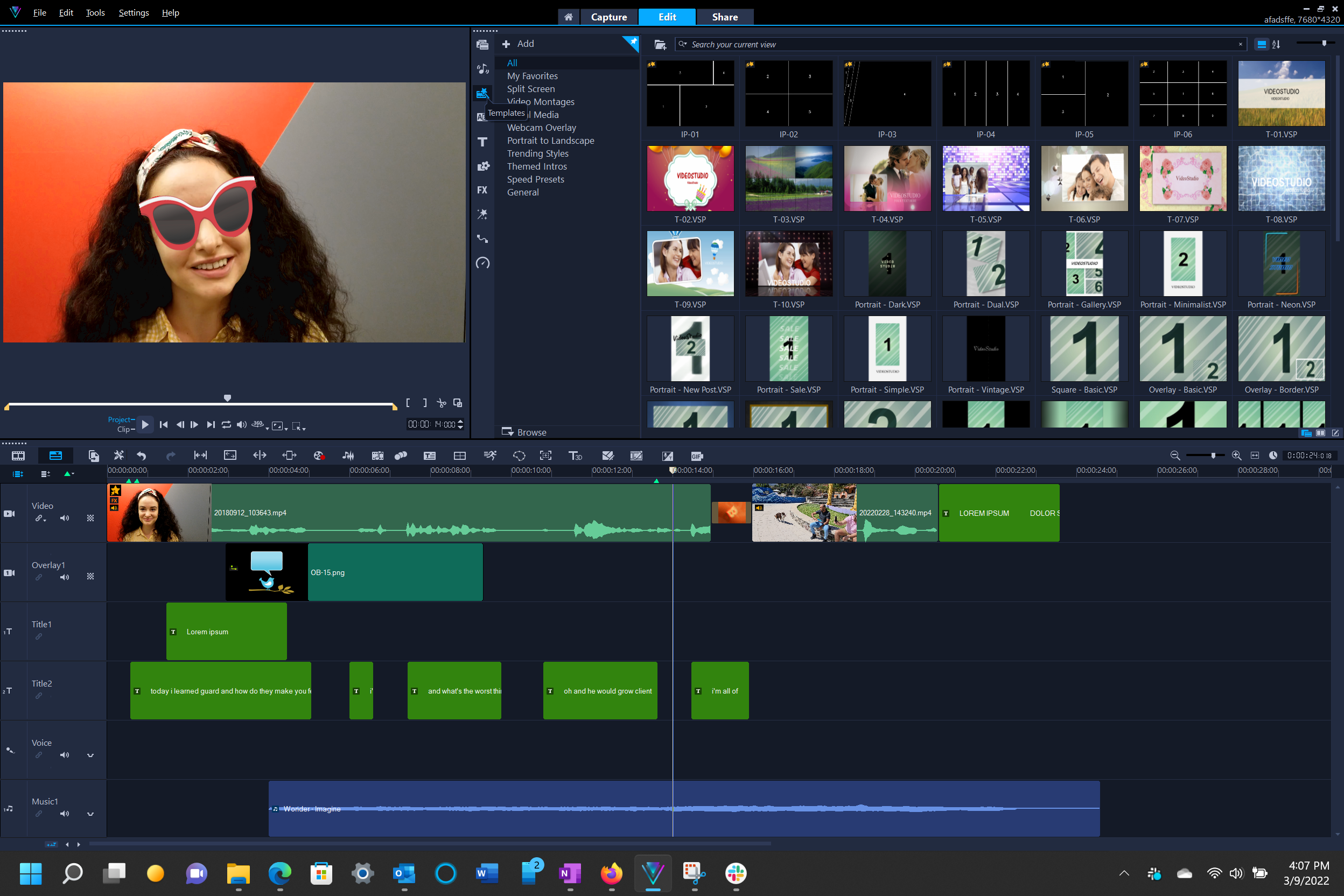Select the Text/Title tool icon in sidebar
This screenshot has height=896, width=1344.
coord(483,140)
